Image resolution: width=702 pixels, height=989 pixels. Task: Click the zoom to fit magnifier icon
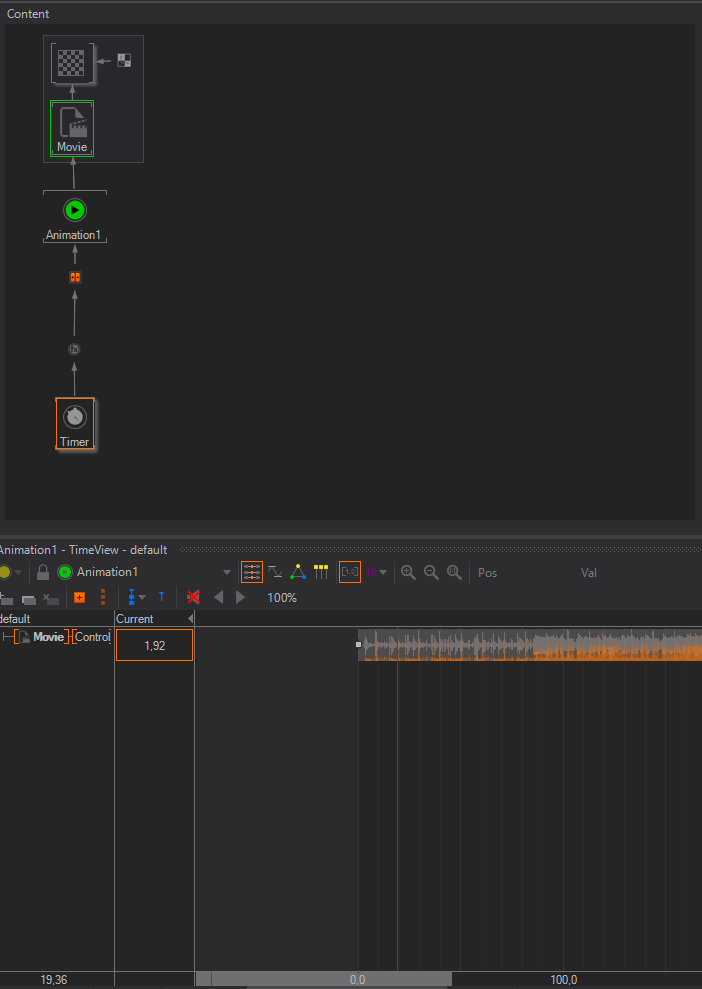coord(454,572)
